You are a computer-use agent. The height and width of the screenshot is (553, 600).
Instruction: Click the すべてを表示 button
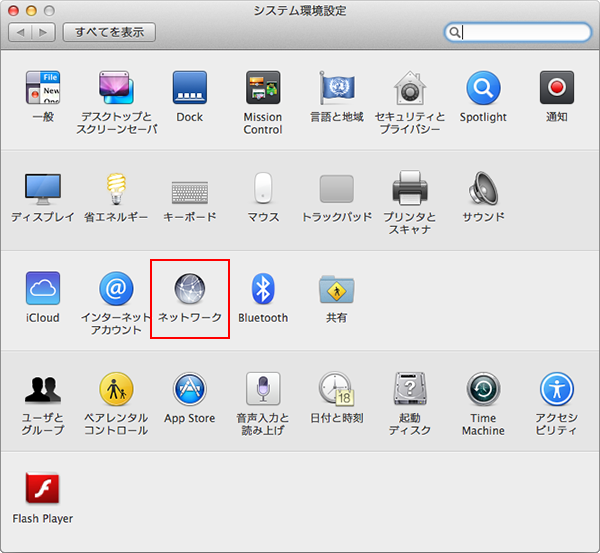click(109, 32)
